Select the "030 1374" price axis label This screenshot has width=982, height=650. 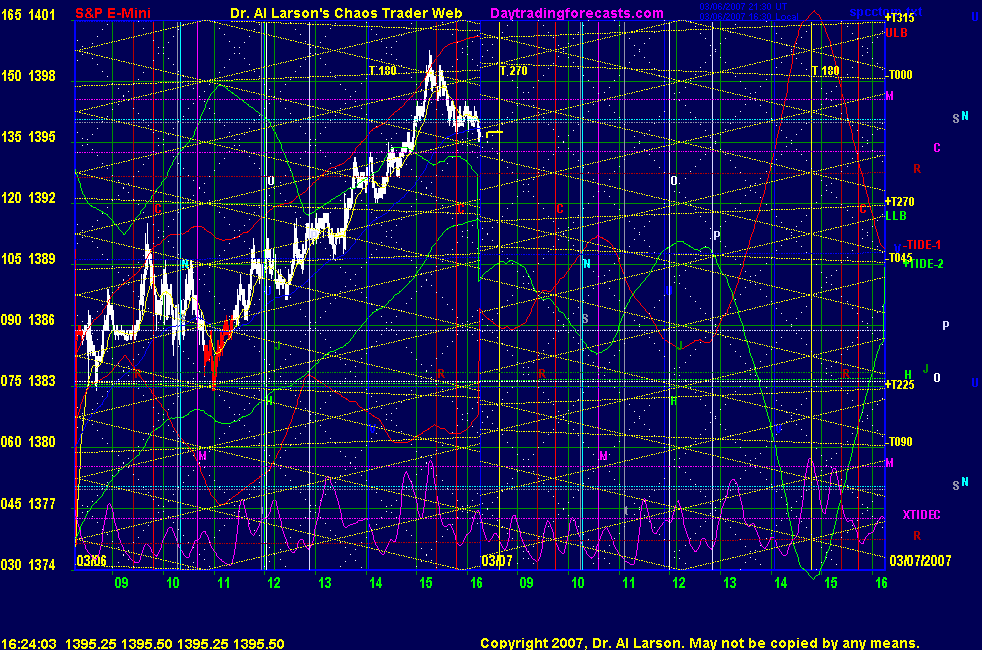coord(28,565)
